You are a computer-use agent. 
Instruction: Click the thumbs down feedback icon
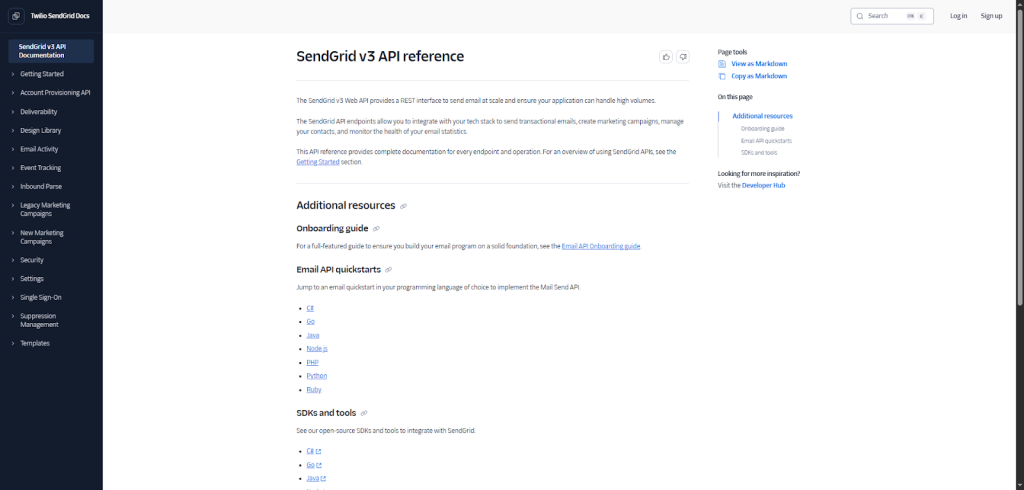(683, 57)
